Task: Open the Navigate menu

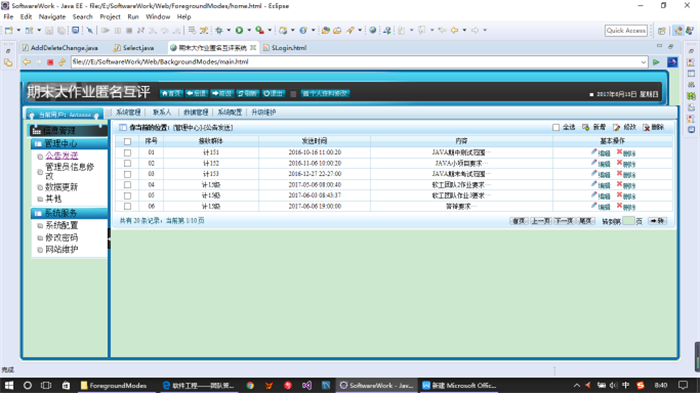Action: click(52, 17)
